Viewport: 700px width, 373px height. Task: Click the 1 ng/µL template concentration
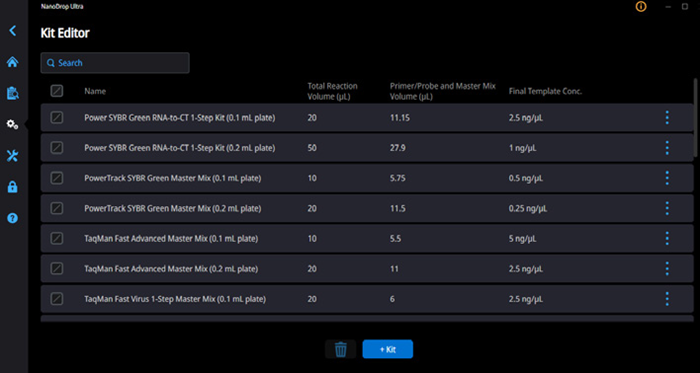[522, 148]
